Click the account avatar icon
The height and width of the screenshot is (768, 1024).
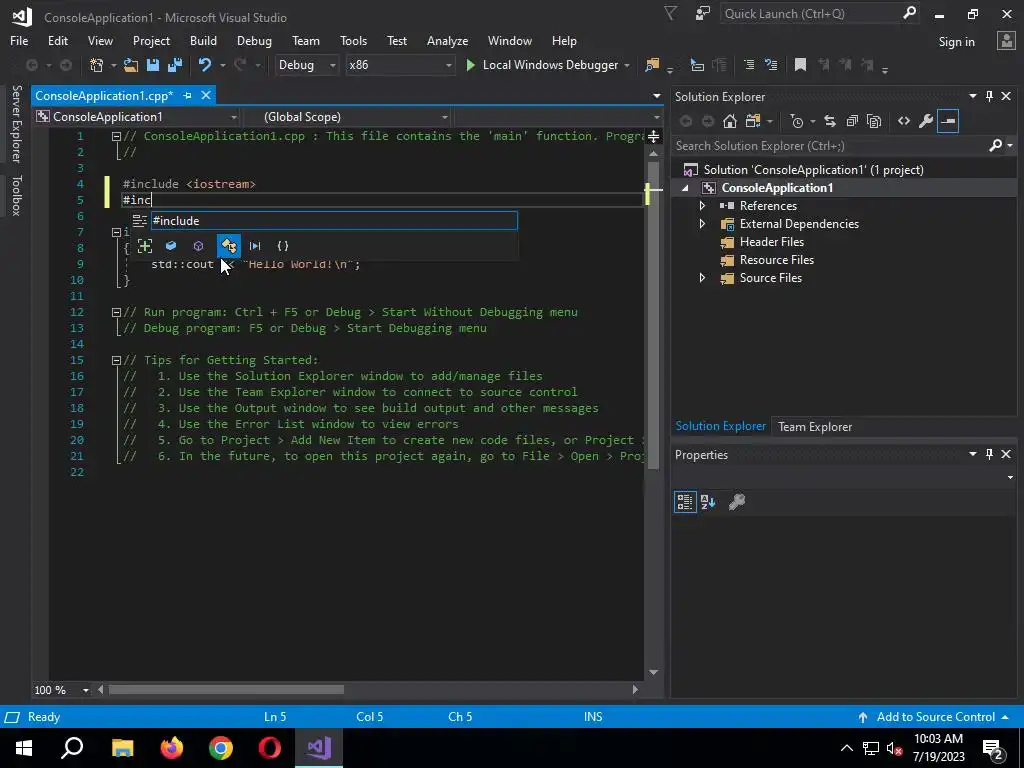point(1006,41)
